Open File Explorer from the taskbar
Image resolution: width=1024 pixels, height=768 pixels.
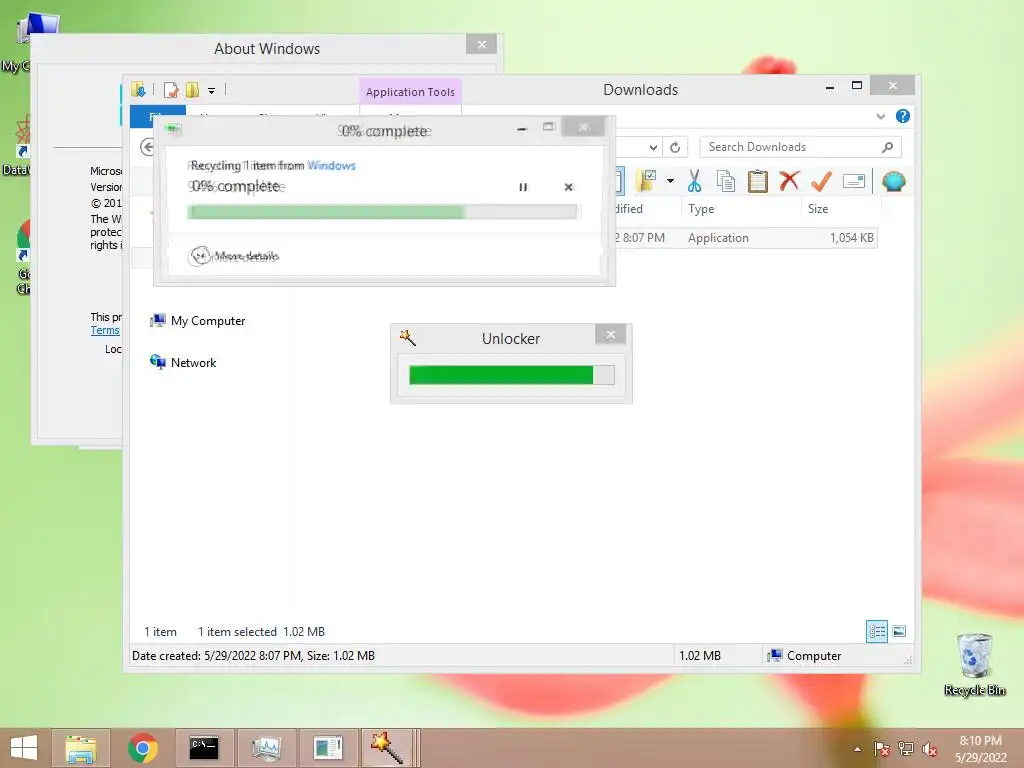click(81, 748)
